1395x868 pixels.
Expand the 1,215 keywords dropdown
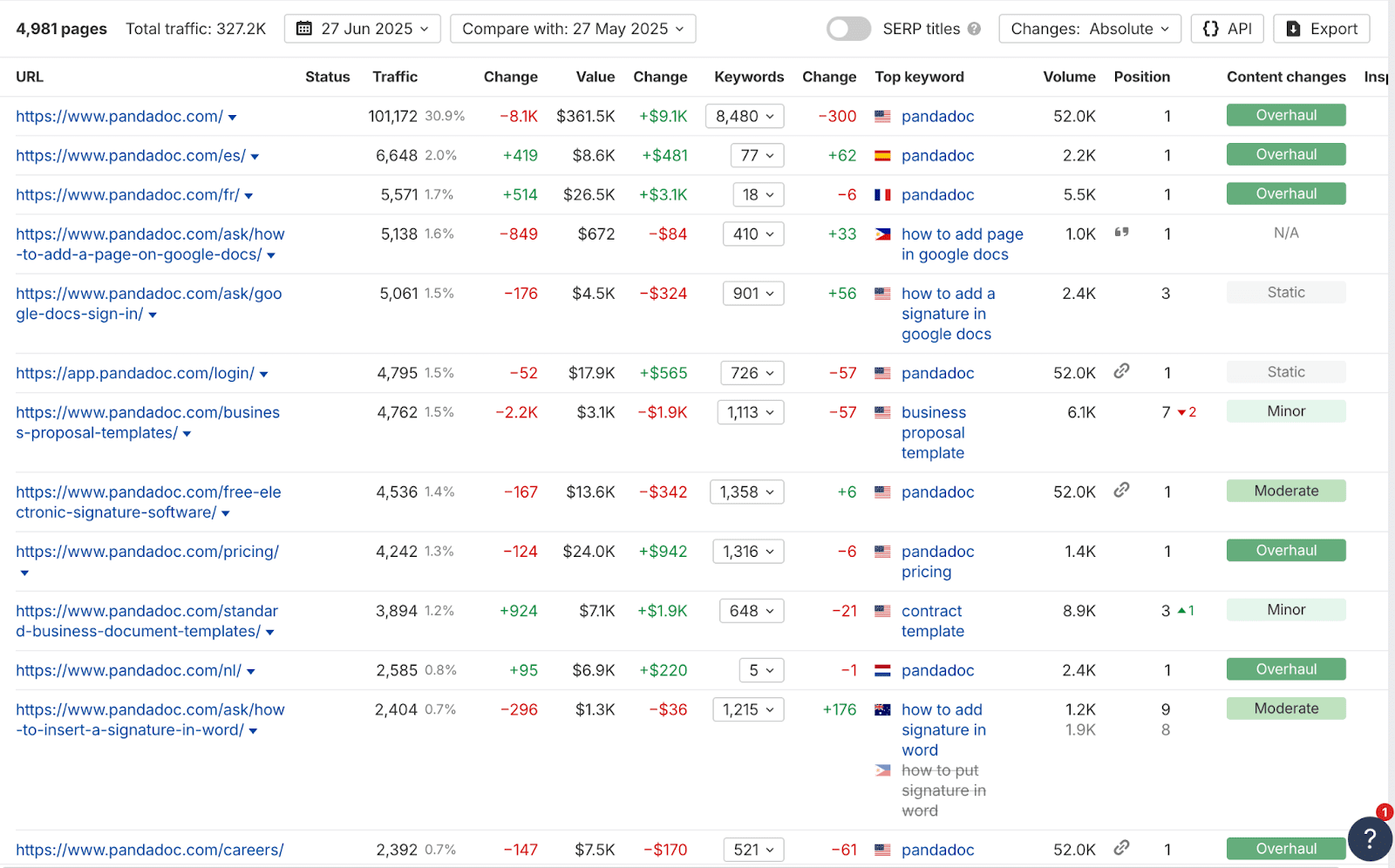(748, 710)
